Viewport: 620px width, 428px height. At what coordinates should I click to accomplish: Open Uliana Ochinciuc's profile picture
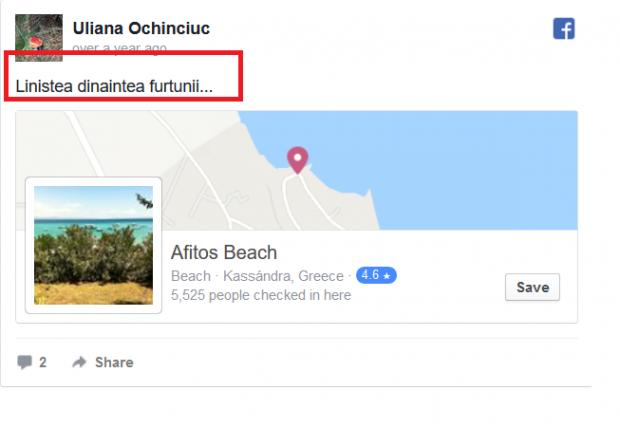pyautogui.click(x=39, y=37)
